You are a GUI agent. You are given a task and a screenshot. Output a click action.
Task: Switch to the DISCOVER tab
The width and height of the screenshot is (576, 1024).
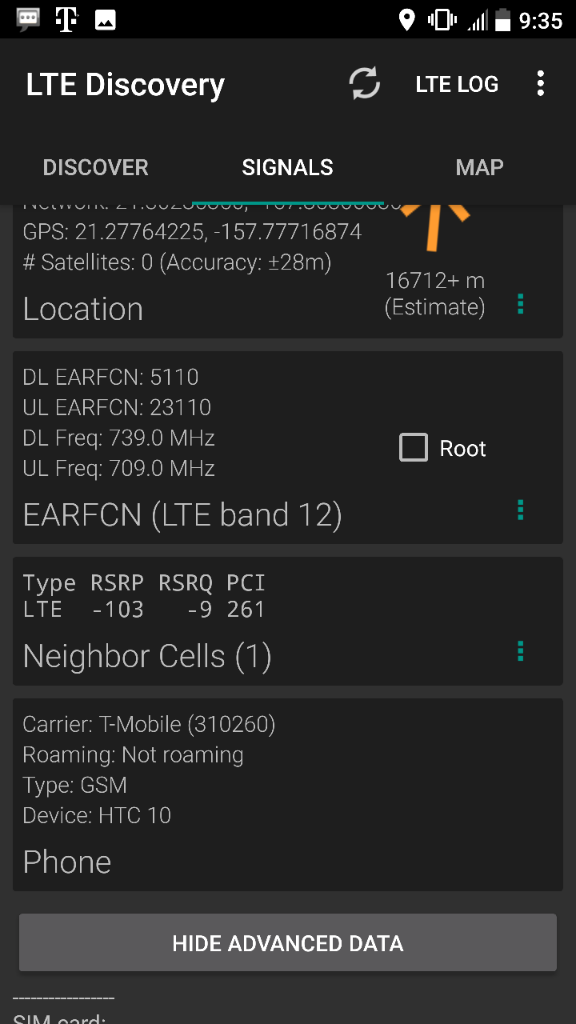[x=95, y=167]
